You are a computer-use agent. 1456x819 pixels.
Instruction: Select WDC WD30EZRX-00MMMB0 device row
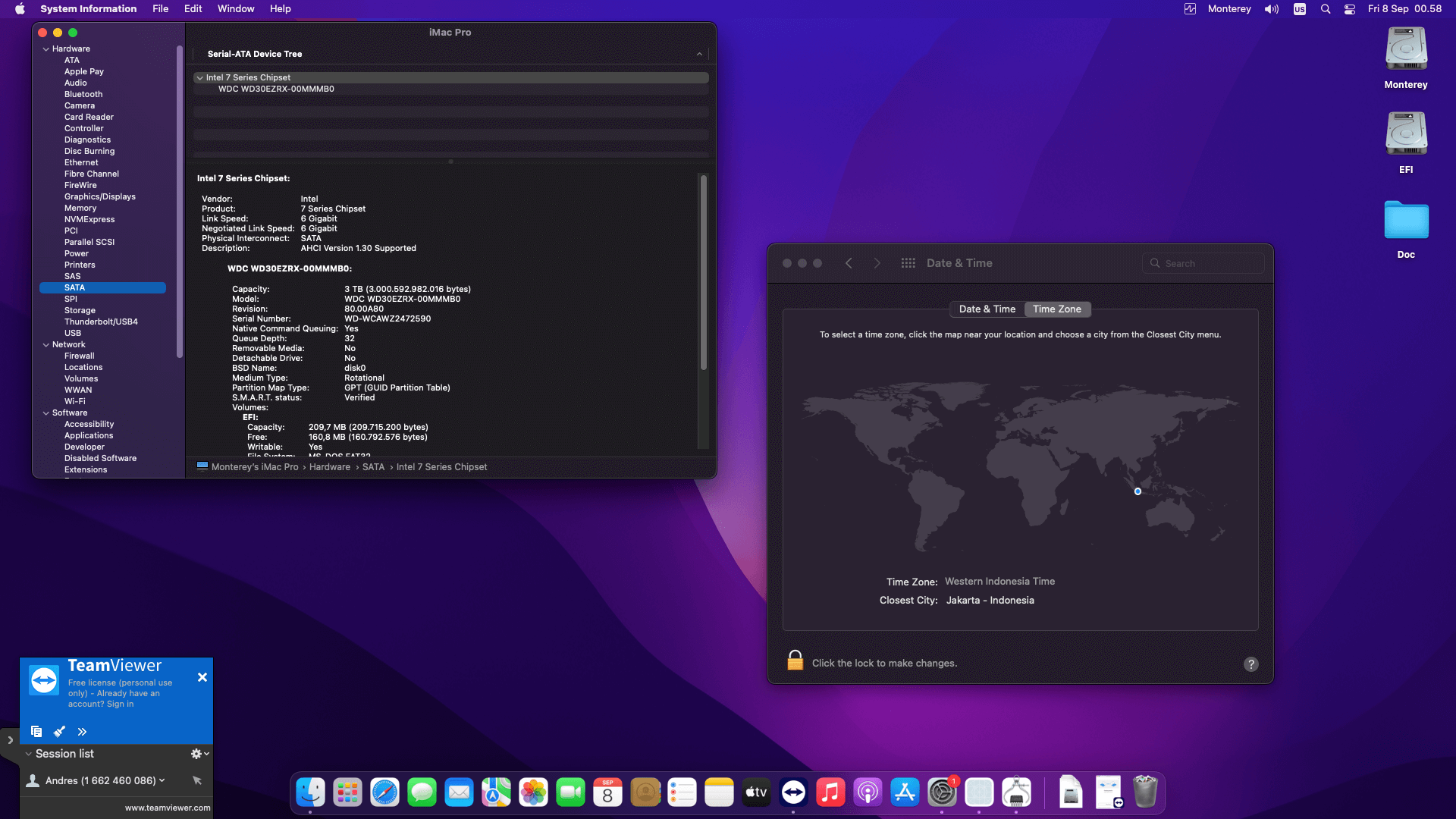[x=451, y=89]
